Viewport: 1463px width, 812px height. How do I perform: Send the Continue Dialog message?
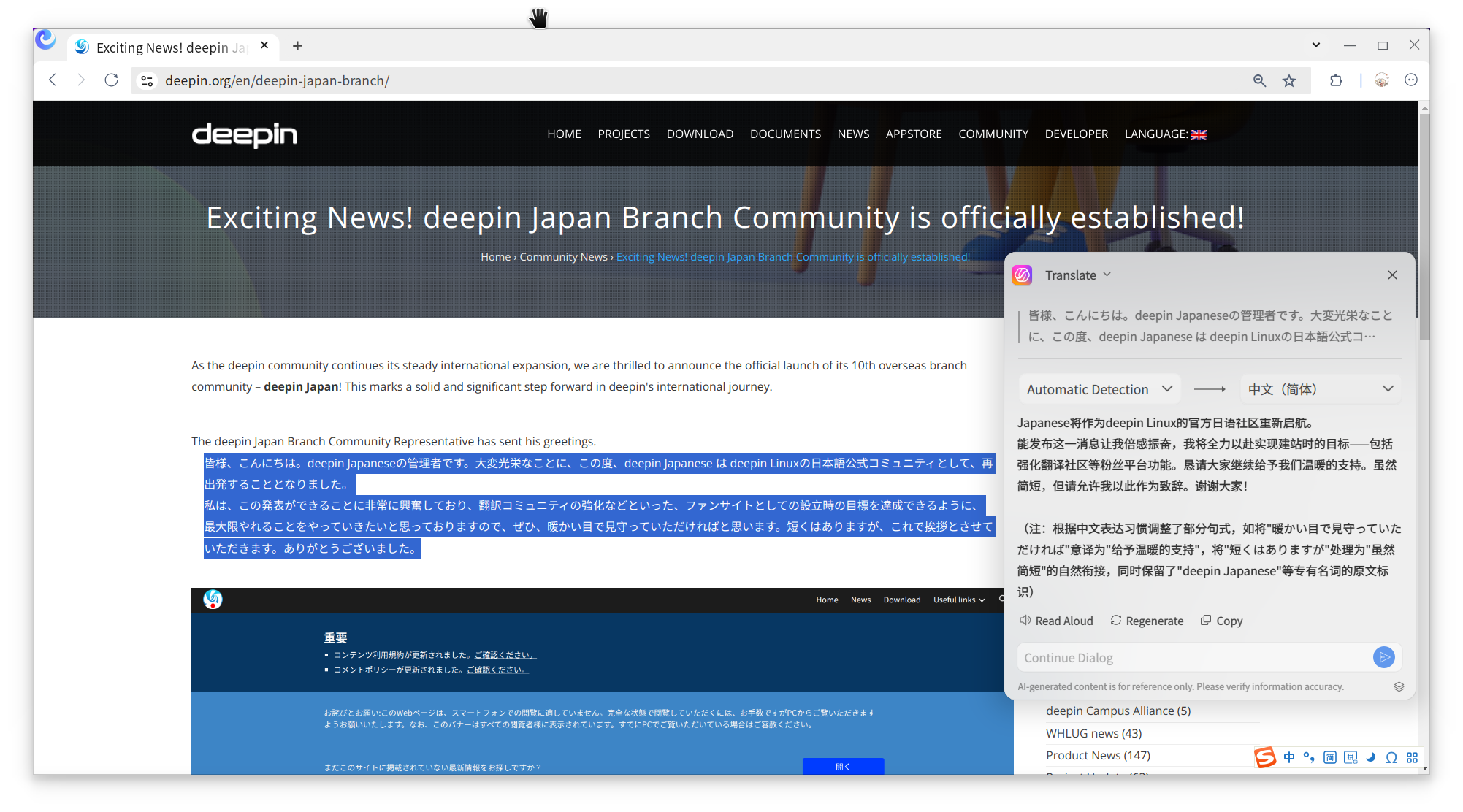pos(1383,657)
